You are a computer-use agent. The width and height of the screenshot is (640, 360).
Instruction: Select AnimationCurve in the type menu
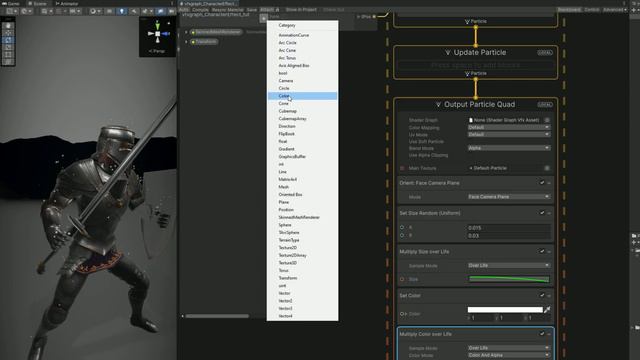pos(302,35)
